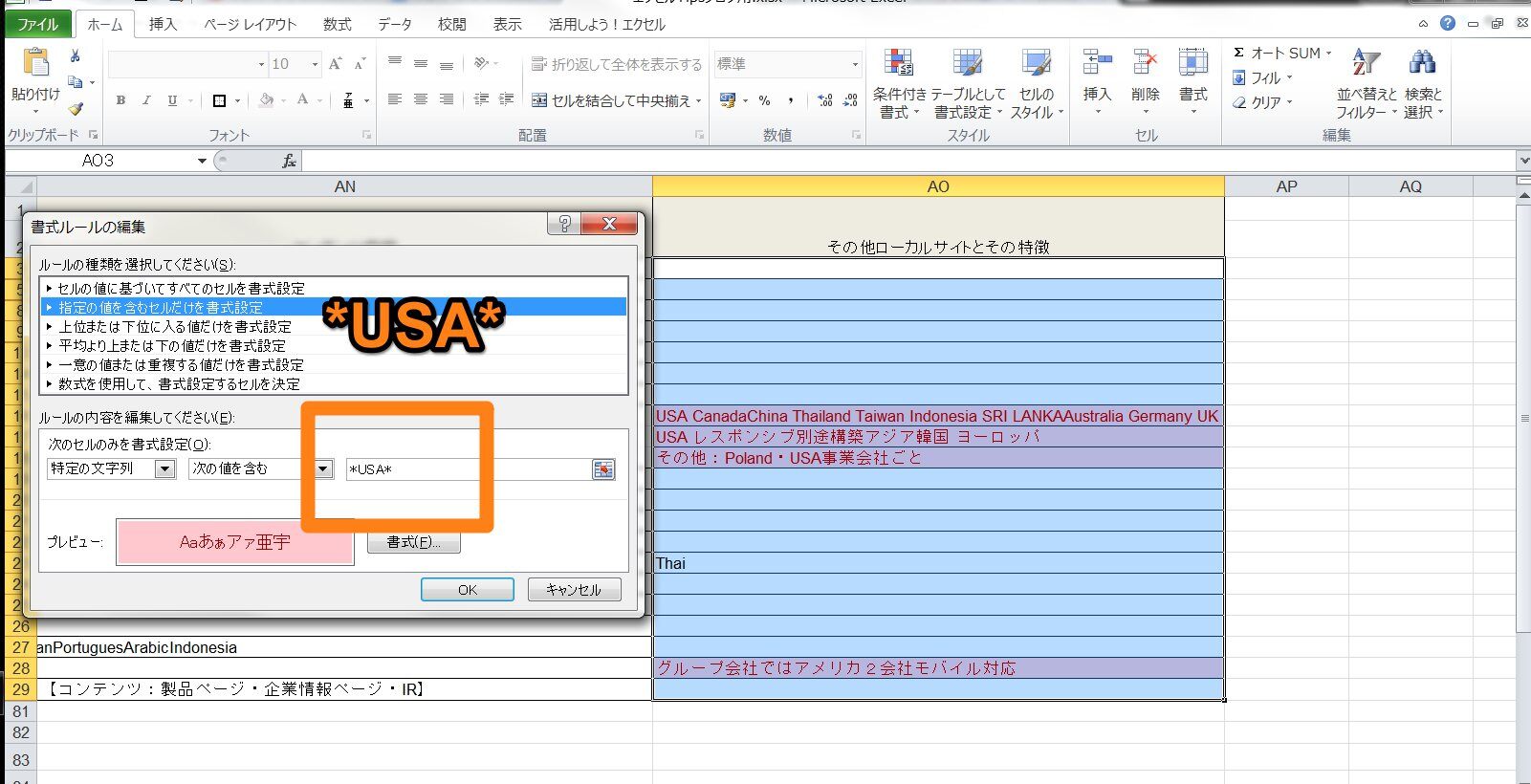
Task: Open the オート SUM dropdown arrow
Action: tap(1328, 53)
